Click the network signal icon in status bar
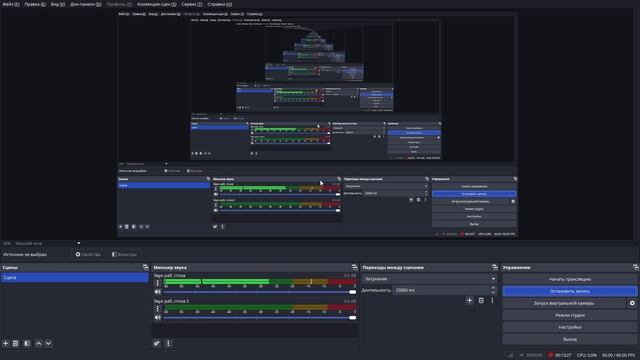The height and width of the screenshot is (360, 640). tap(511, 355)
